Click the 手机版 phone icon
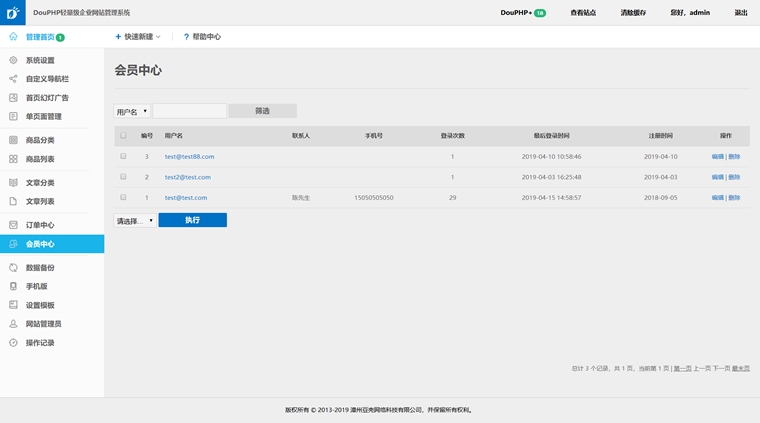The height and width of the screenshot is (423, 760). point(13,286)
